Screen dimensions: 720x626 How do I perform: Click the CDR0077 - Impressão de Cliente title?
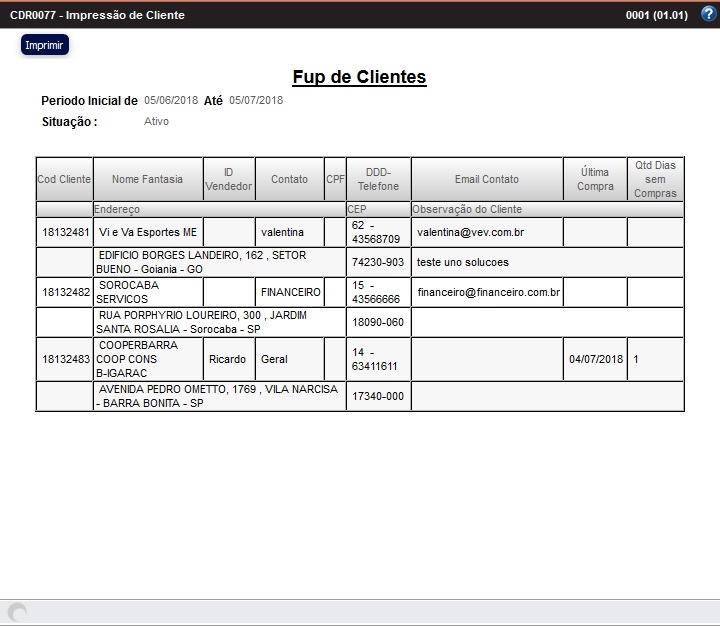point(97,15)
